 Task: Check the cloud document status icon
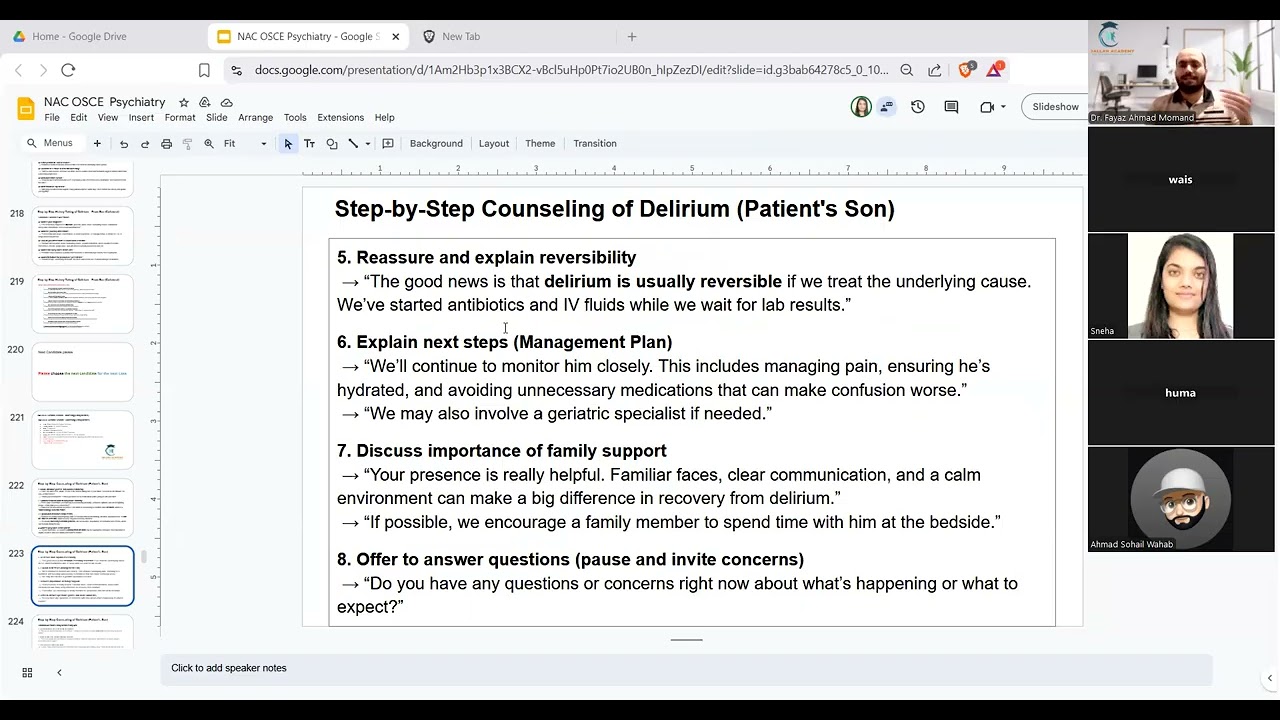[x=227, y=102]
